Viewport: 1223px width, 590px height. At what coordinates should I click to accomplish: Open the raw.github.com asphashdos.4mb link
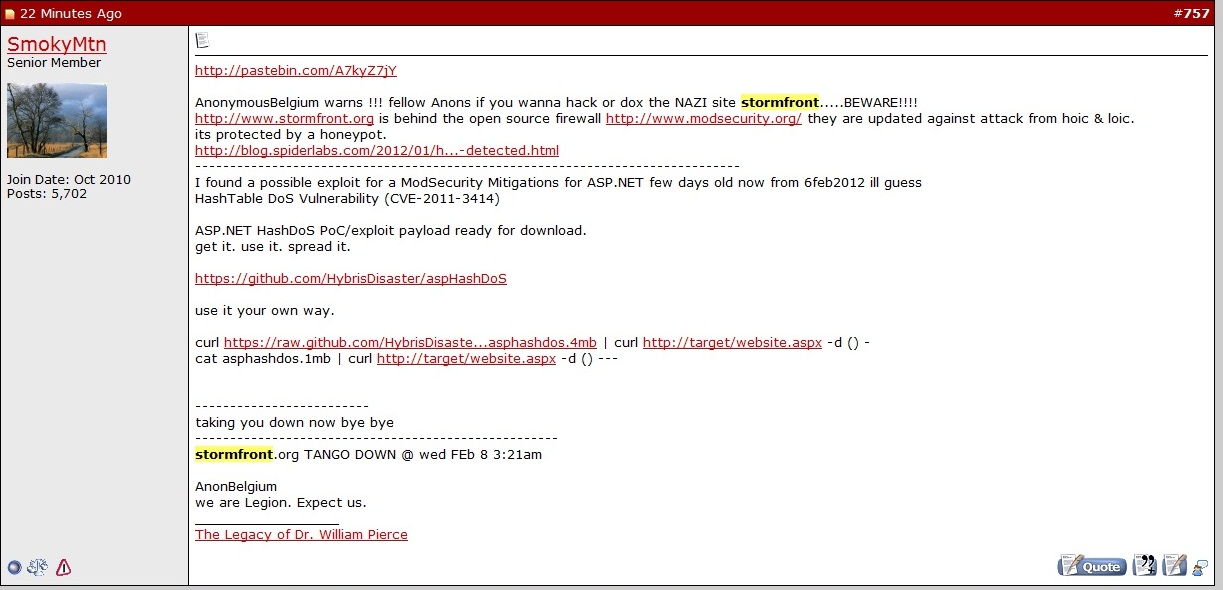(x=410, y=343)
